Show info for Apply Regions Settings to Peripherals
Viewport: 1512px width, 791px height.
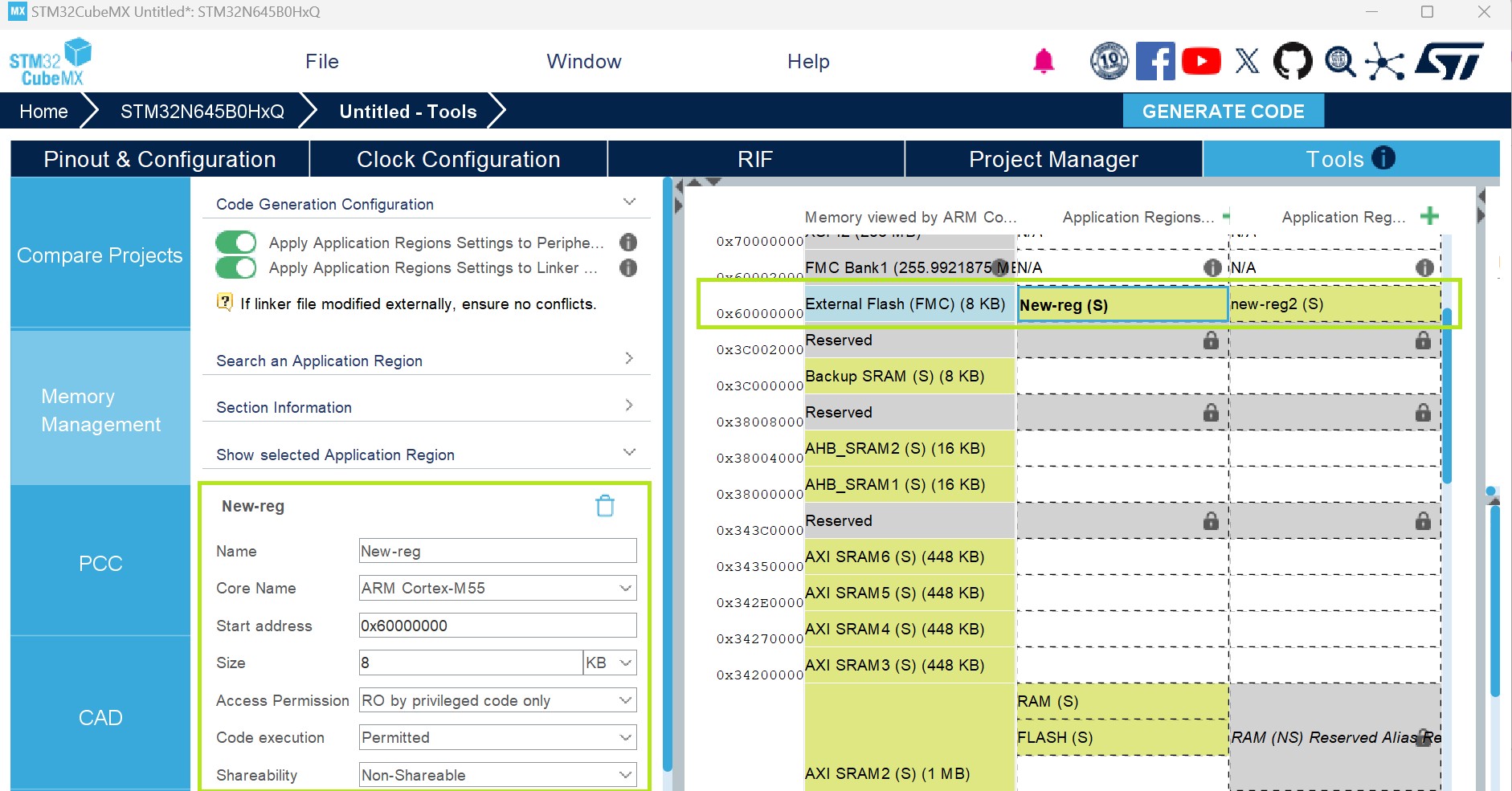628,243
